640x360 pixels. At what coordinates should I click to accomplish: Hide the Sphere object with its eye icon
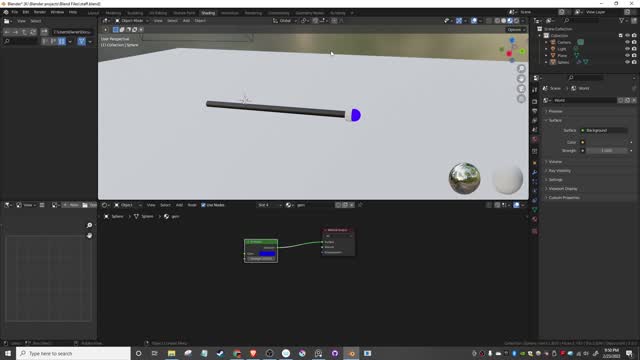coord(627,62)
